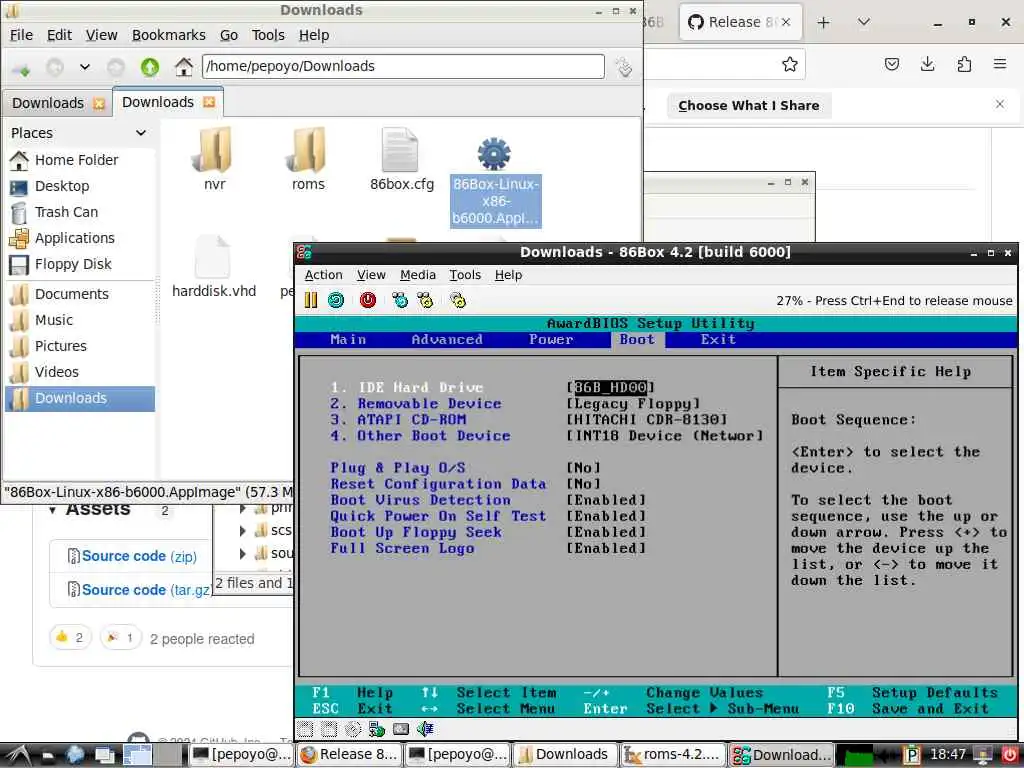Click the teal hard reset icon in 86Box
This screenshot has width=1024, height=768.
click(x=336, y=300)
